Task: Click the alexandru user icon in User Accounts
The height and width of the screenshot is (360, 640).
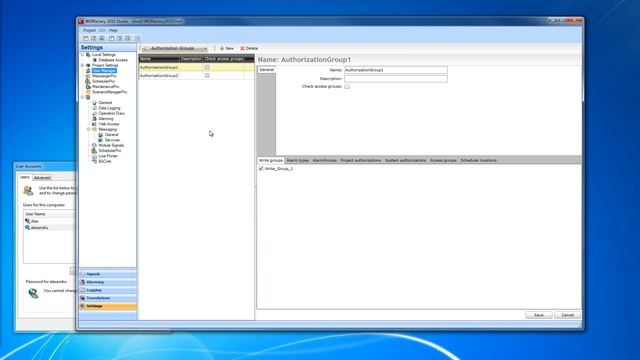Action: [x=28, y=227]
